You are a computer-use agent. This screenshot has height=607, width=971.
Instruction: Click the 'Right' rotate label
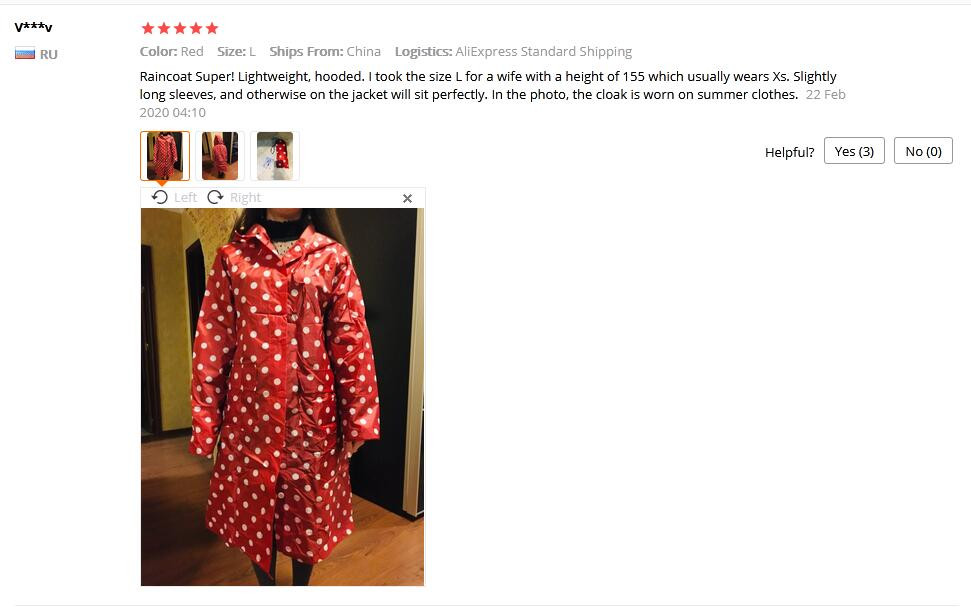[245, 198]
